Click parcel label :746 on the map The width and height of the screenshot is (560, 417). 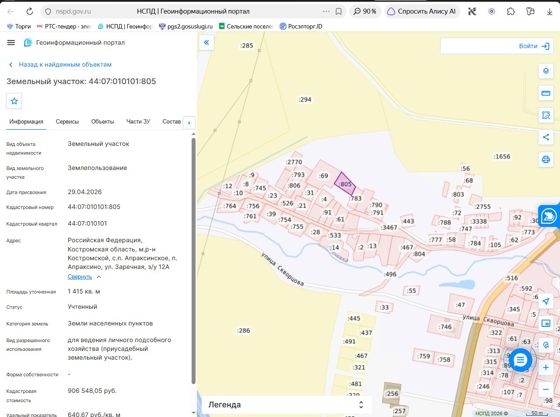(445, 327)
